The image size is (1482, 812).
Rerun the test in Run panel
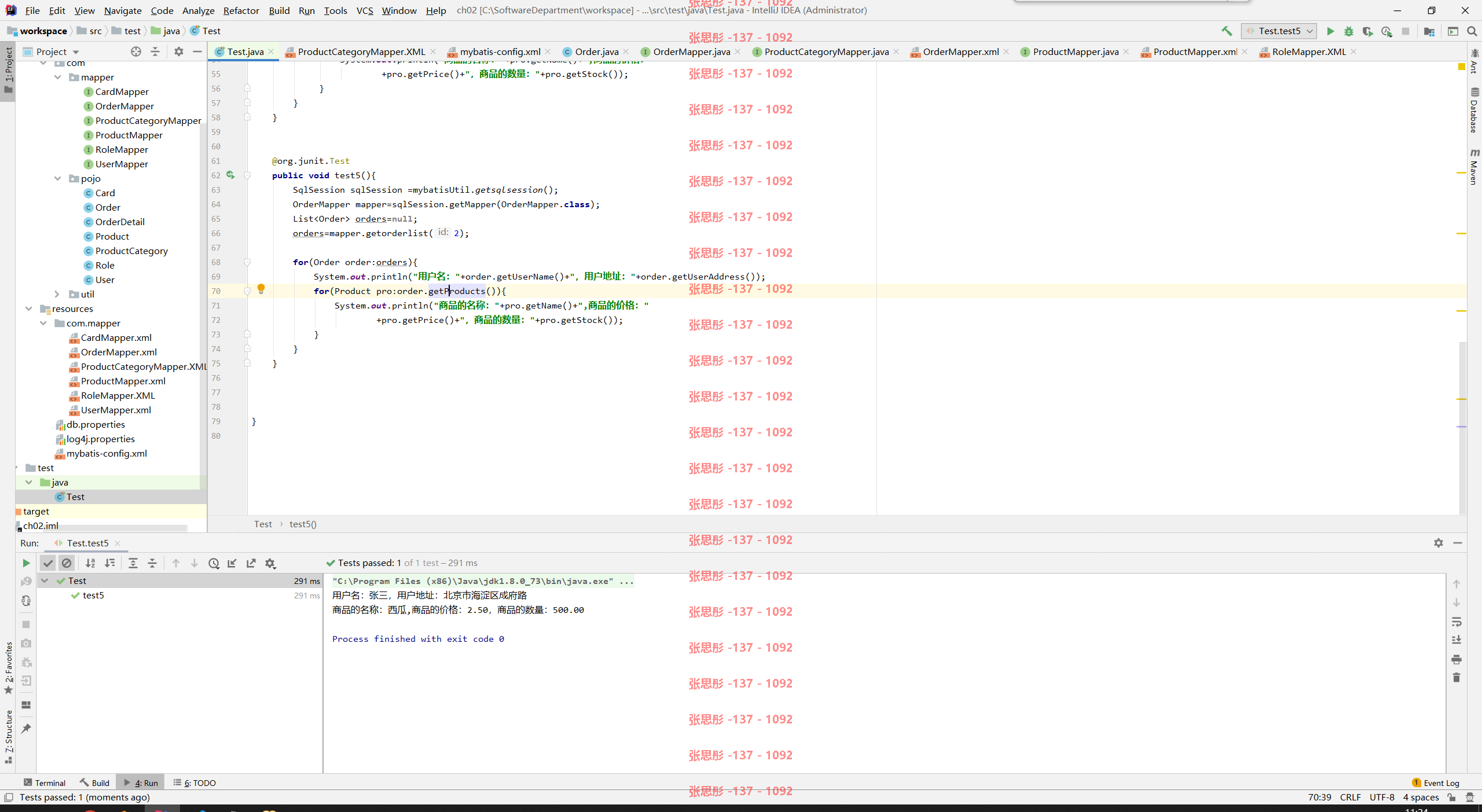(x=26, y=563)
